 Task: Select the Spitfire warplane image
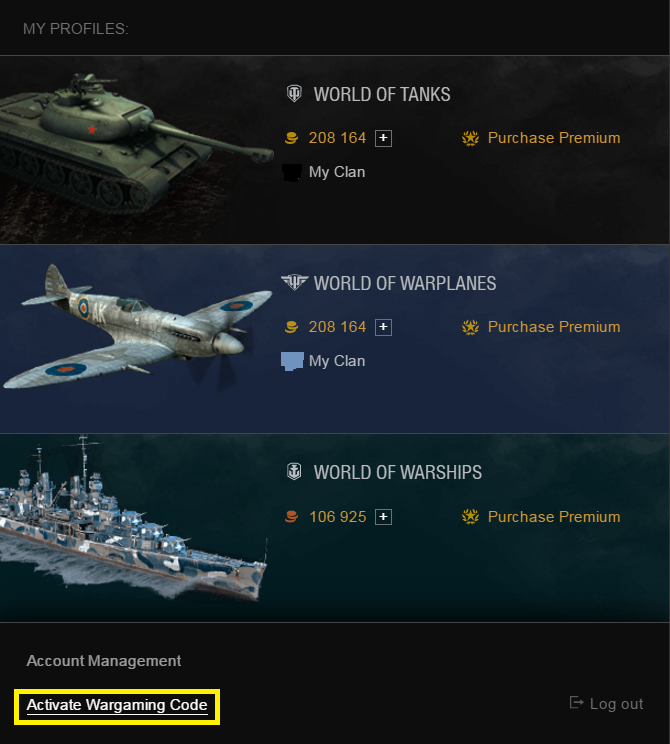coord(138,327)
